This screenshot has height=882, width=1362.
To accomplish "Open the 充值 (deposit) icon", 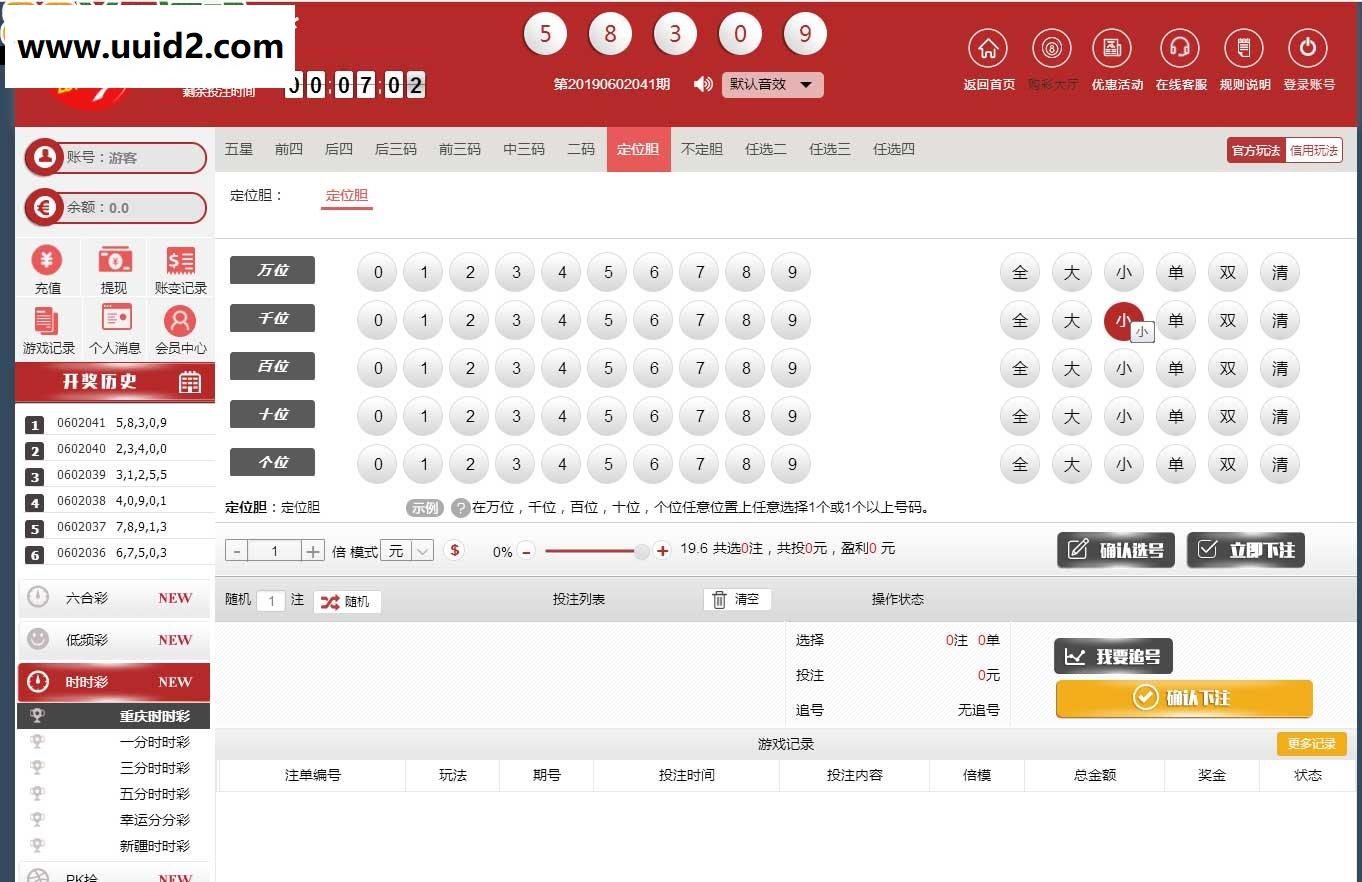I will point(49,265).
